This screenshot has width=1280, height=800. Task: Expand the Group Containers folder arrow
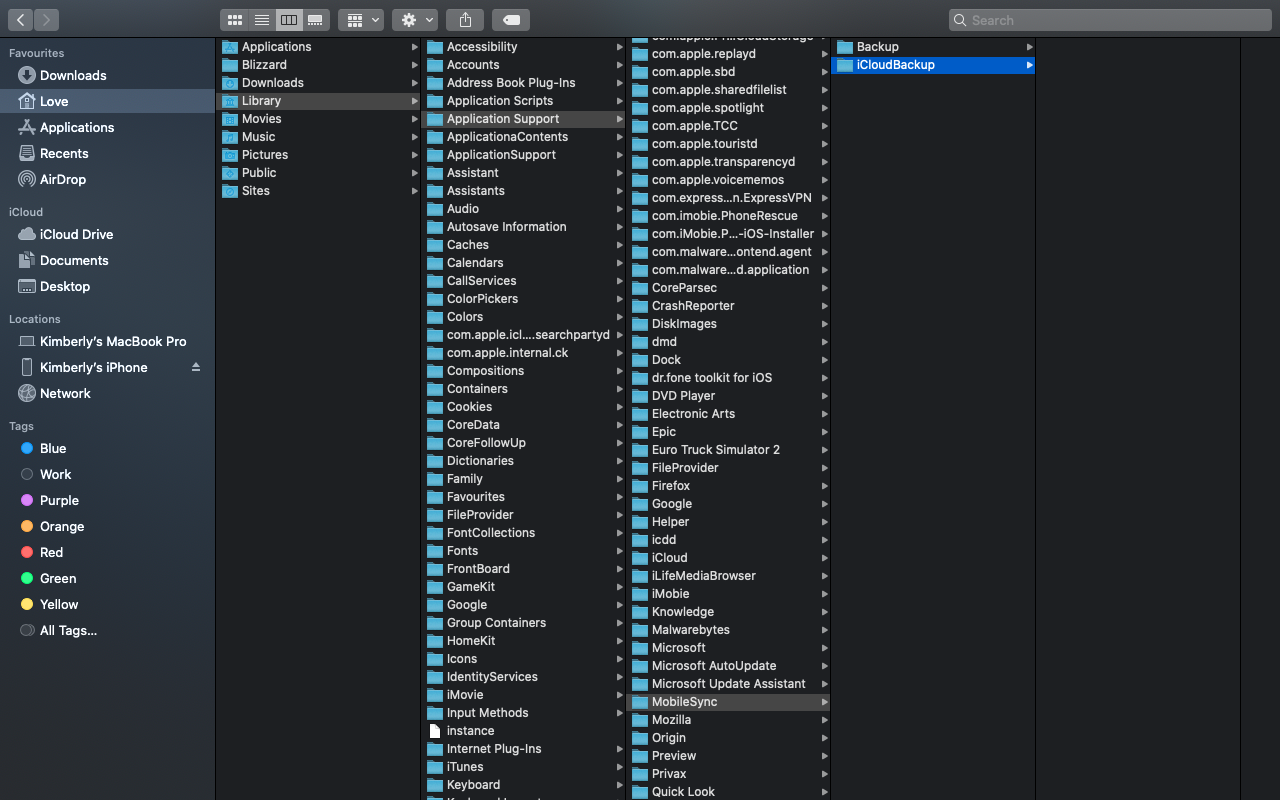(x=620, y=623)
